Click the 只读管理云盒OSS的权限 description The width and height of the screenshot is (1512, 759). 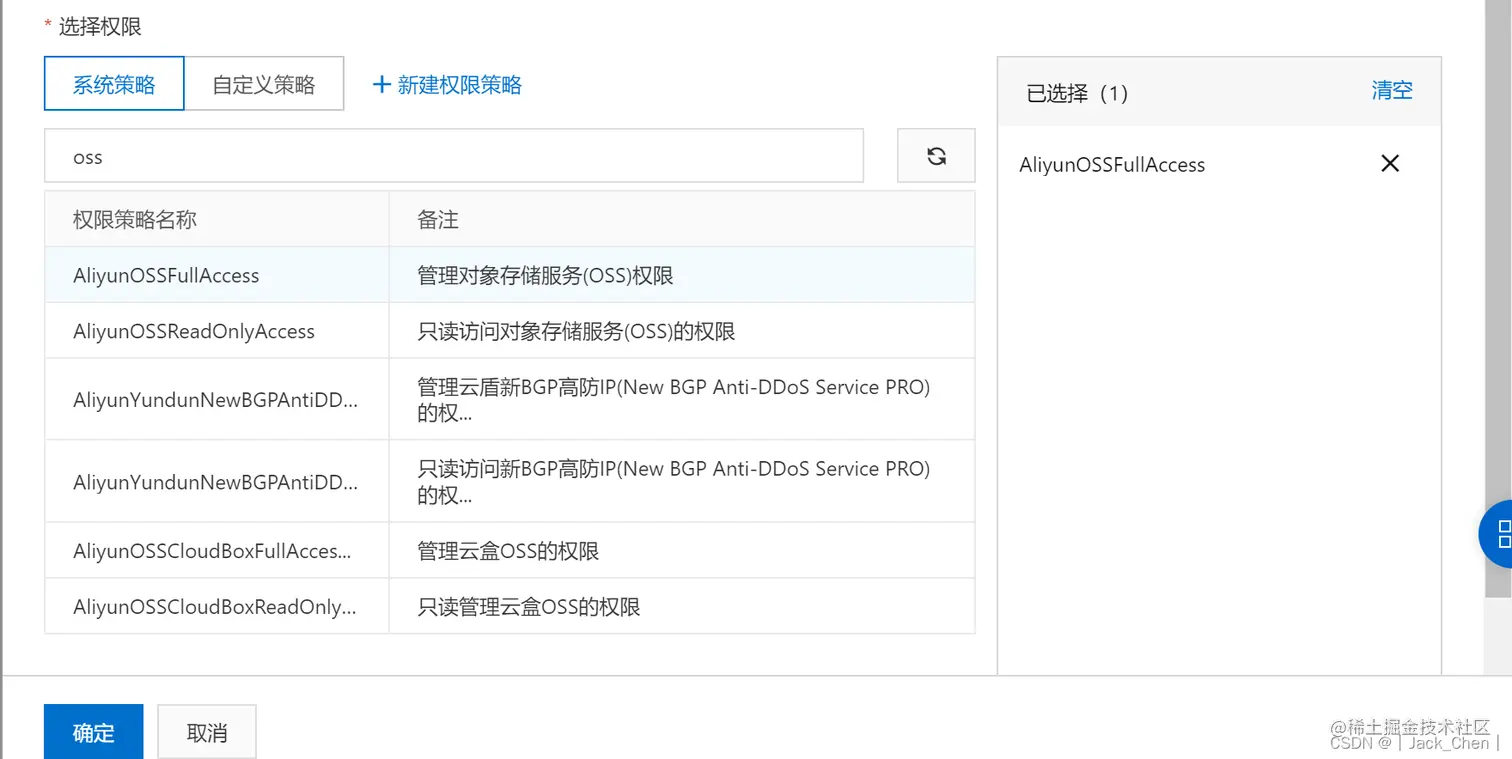click(529, 606)
